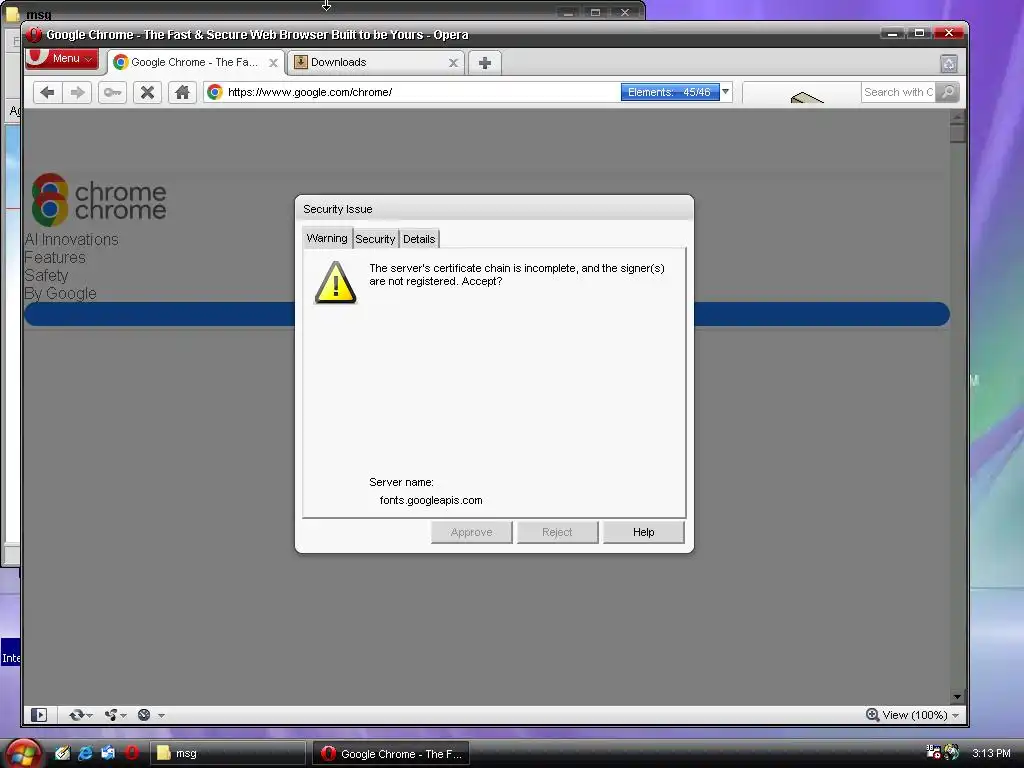The image size is (1024, 768).
Task: Click the network icon in system tray
Action: (x=934, y=752)
